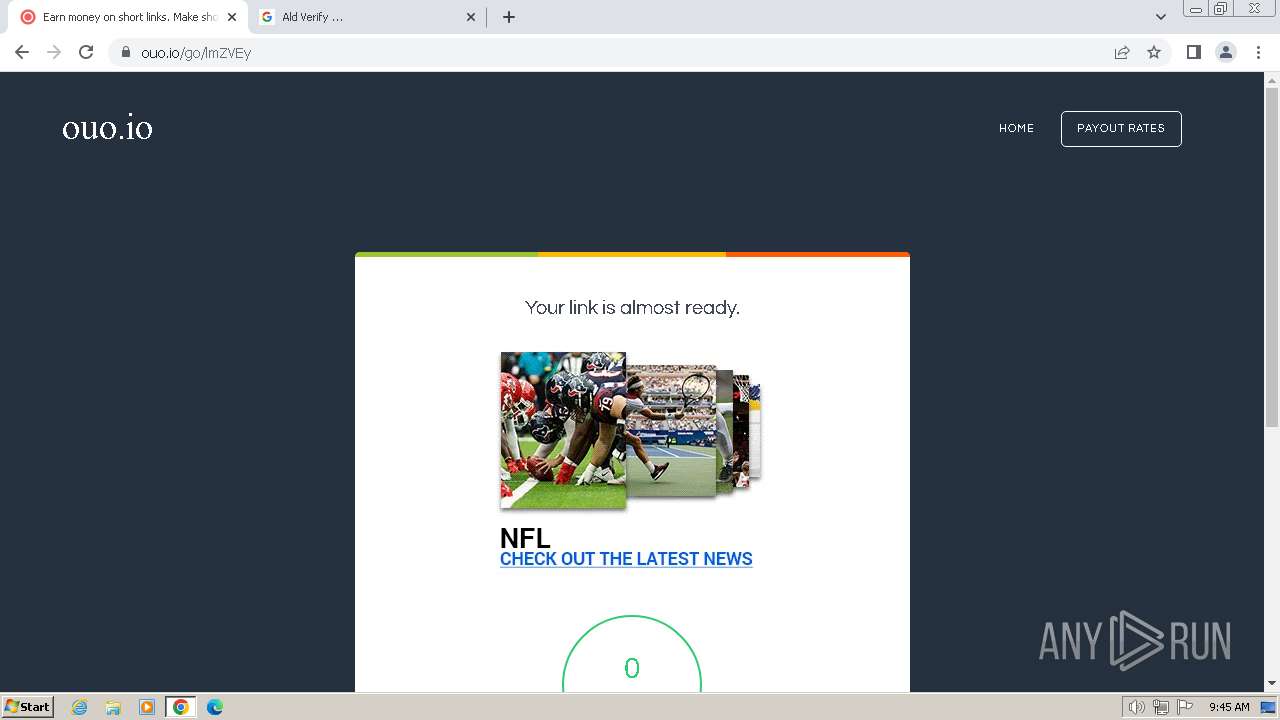Click the 9:45 AM system clock
This screenshot has width=1280, height=720.
coord(1229,707)
